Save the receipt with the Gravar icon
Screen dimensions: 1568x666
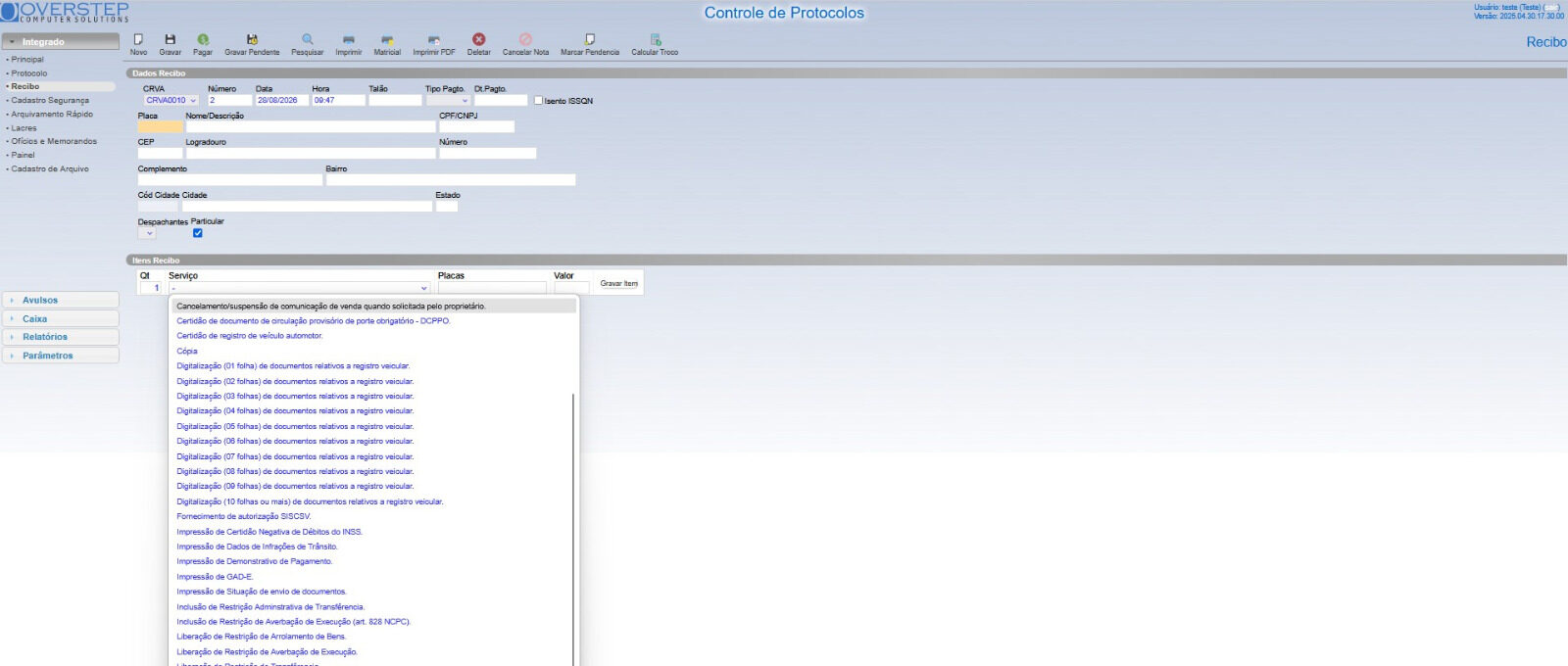(x=171, y=39)
